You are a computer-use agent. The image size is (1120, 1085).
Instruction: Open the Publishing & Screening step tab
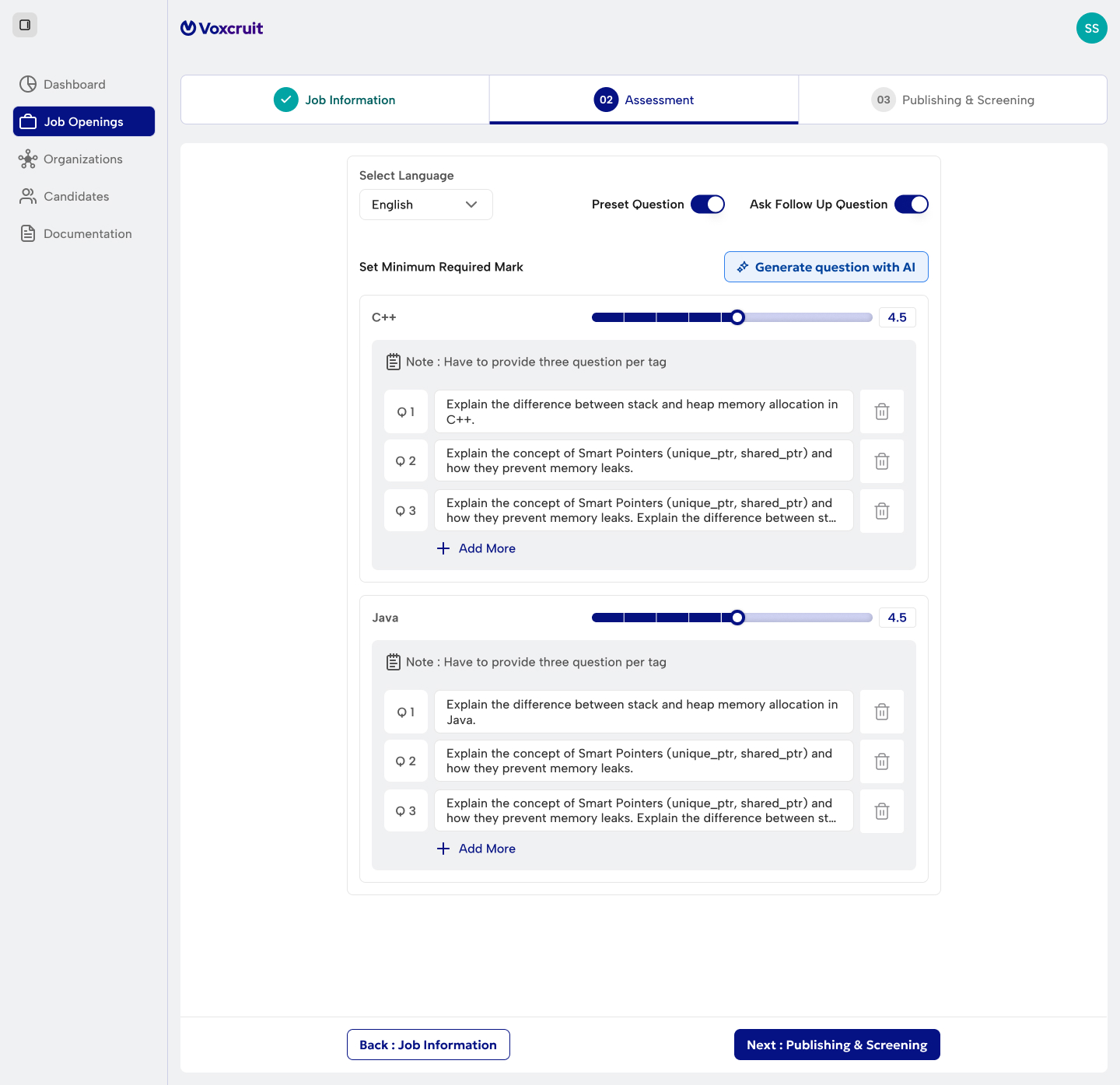tap(953, 100)
